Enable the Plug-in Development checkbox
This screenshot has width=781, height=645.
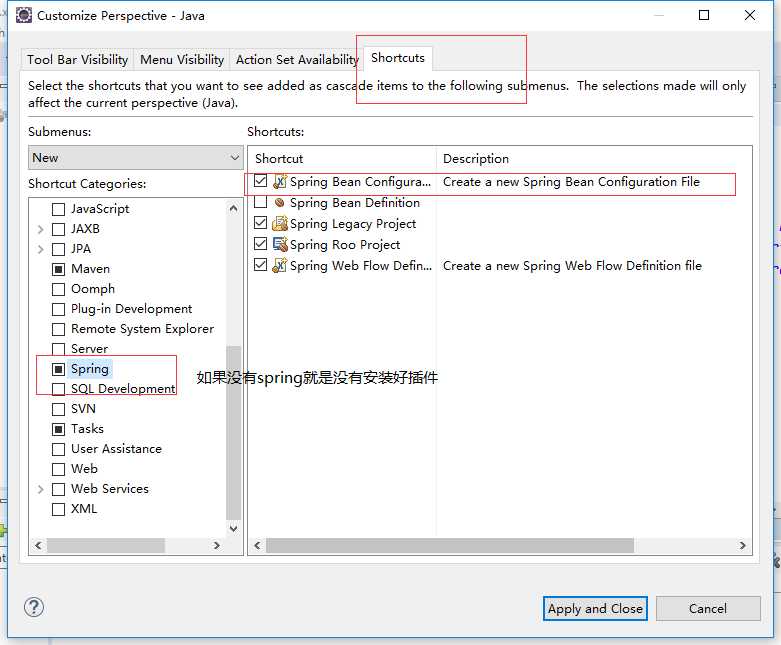click(x=58, y=309)
